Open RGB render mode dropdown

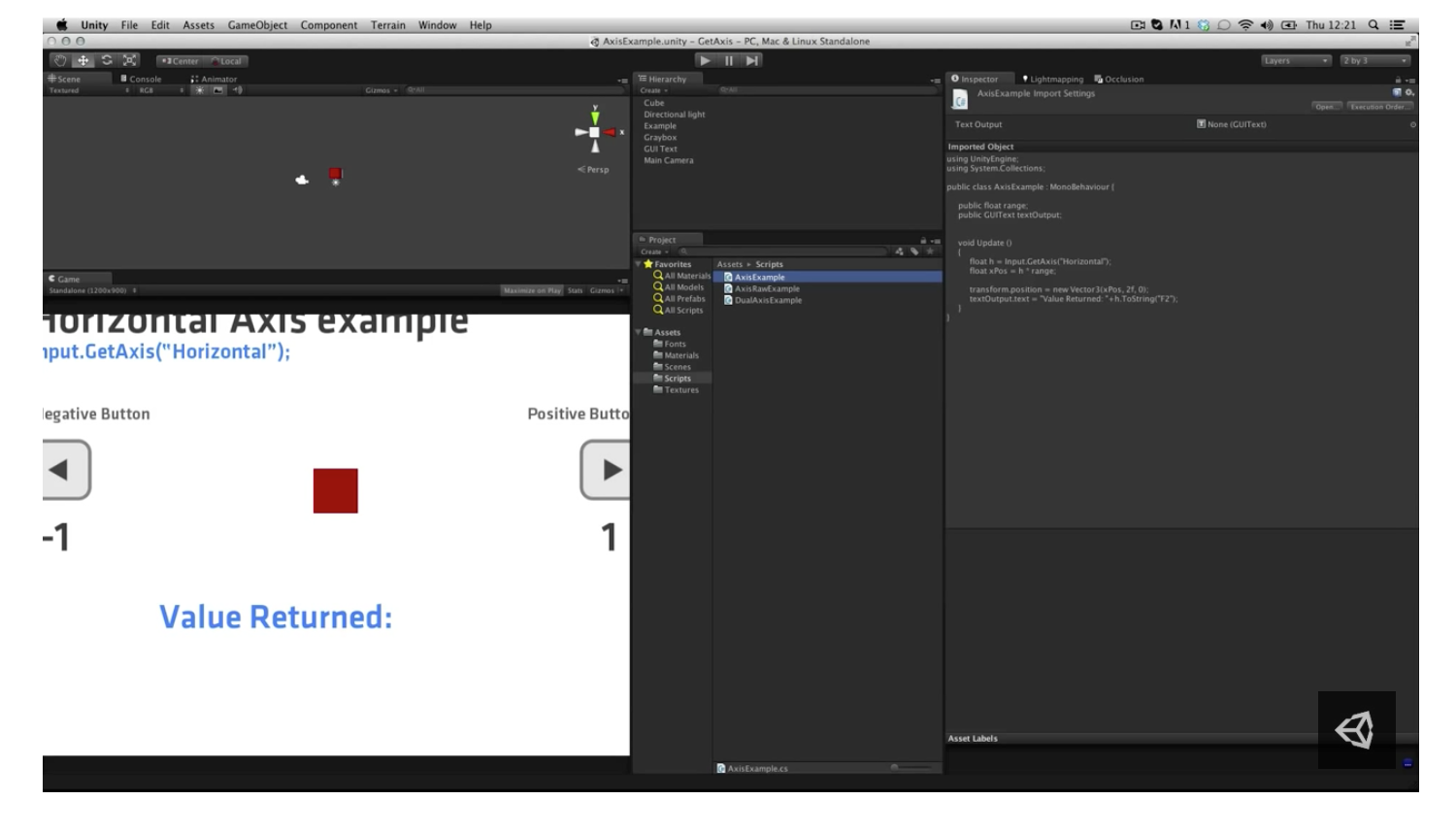pyautogui.click(x=160, y=90)
